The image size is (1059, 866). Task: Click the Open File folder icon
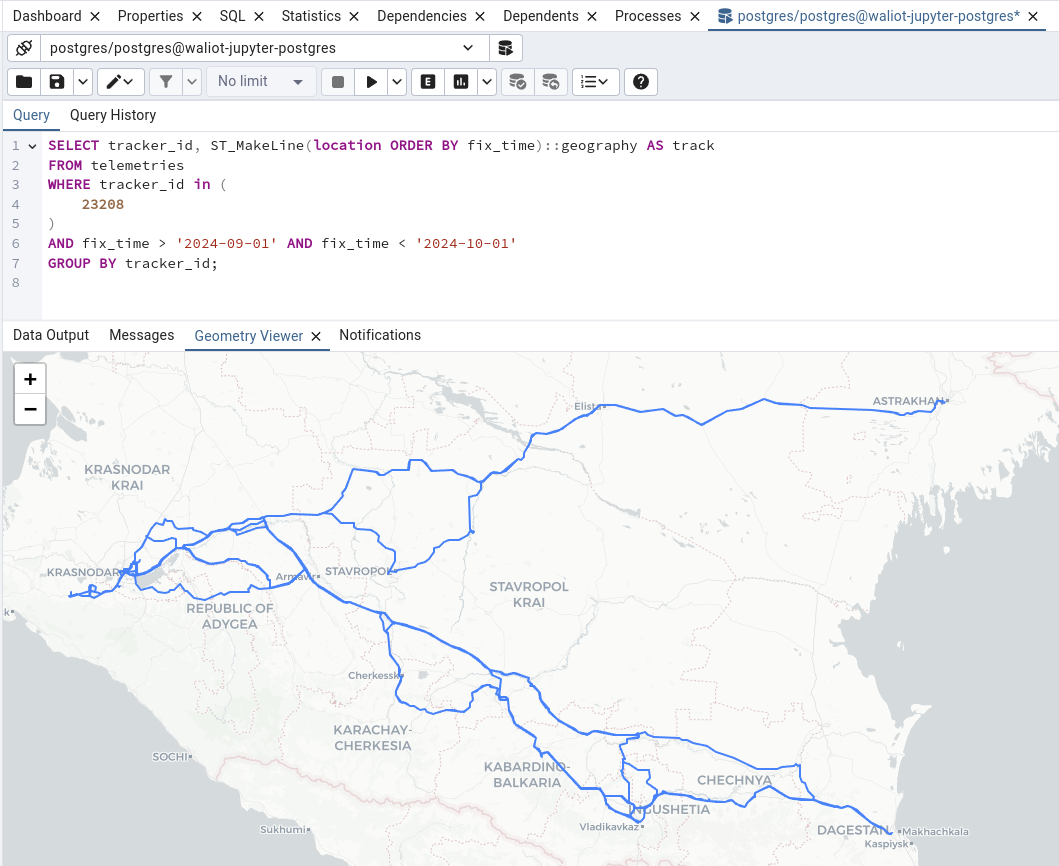[x=24, y=82]
